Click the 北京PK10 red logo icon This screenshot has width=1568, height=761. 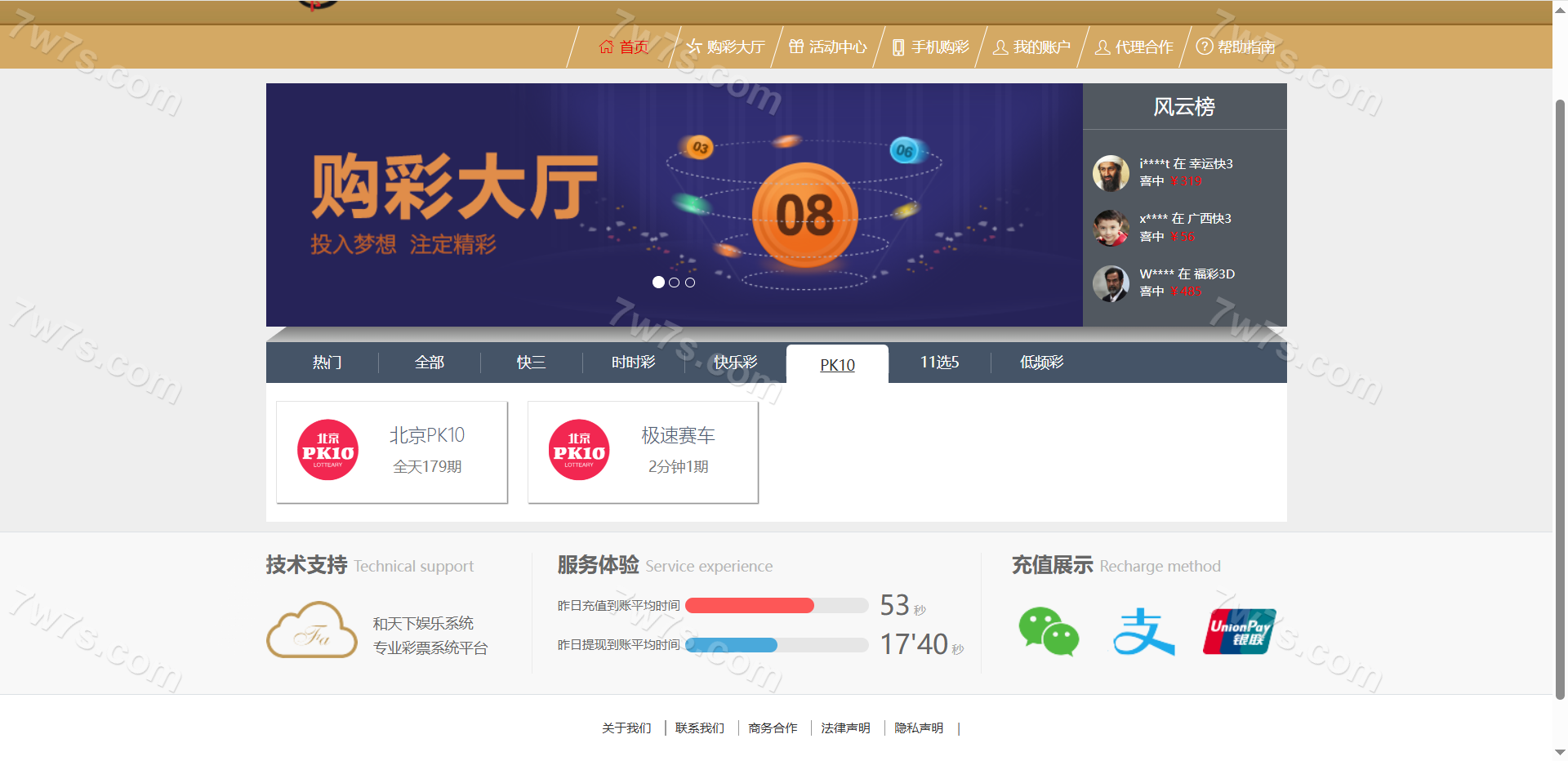point(327,450)
